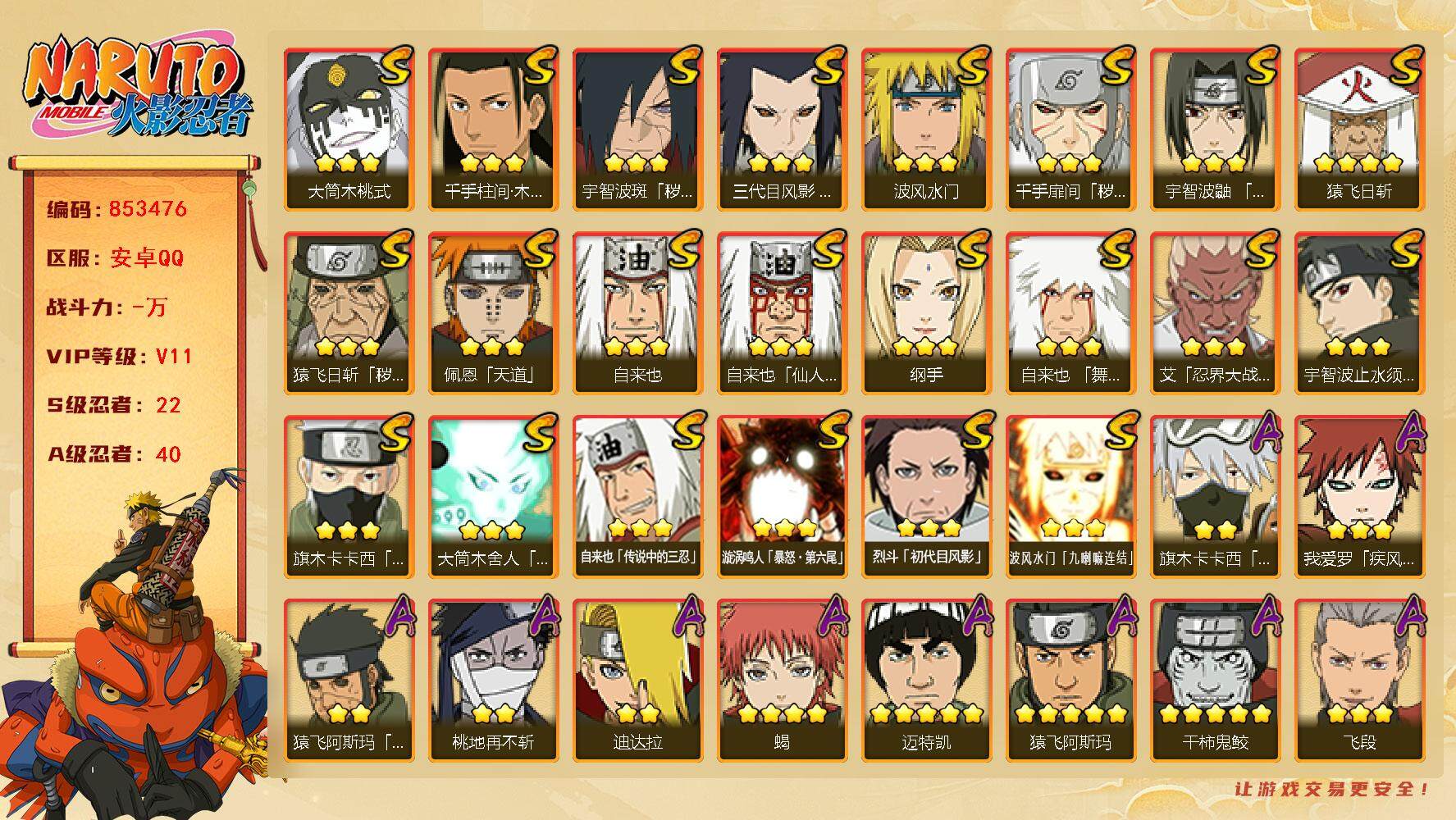Choose the 纲手 ninja card
1456x820 pixels.
(x=926, y=313)
